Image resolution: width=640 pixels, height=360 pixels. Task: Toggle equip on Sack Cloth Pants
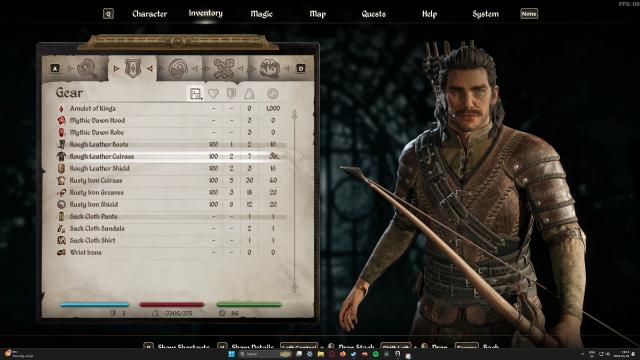[x=171, y=216]
